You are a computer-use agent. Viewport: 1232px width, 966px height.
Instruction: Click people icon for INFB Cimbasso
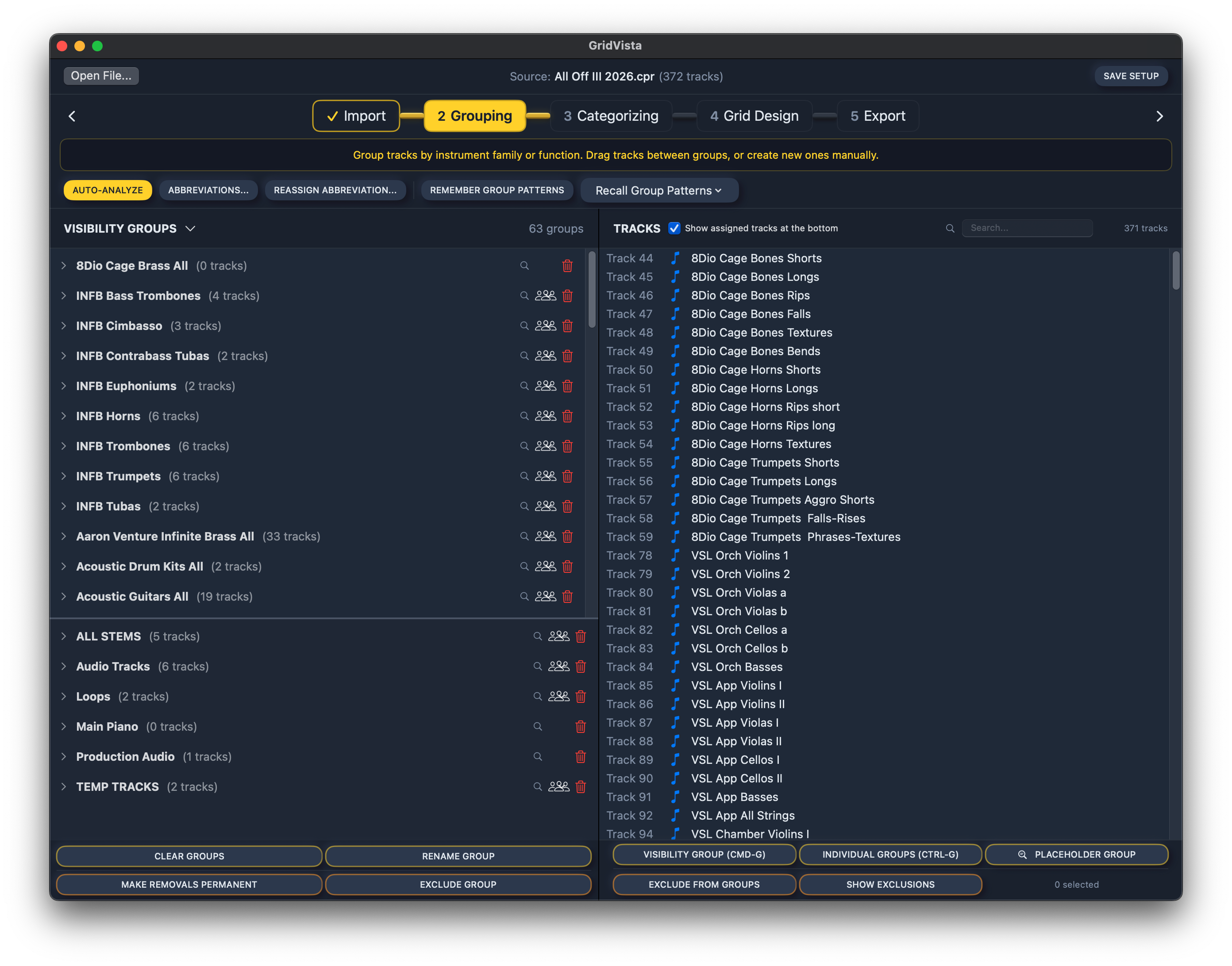[546, 326]
